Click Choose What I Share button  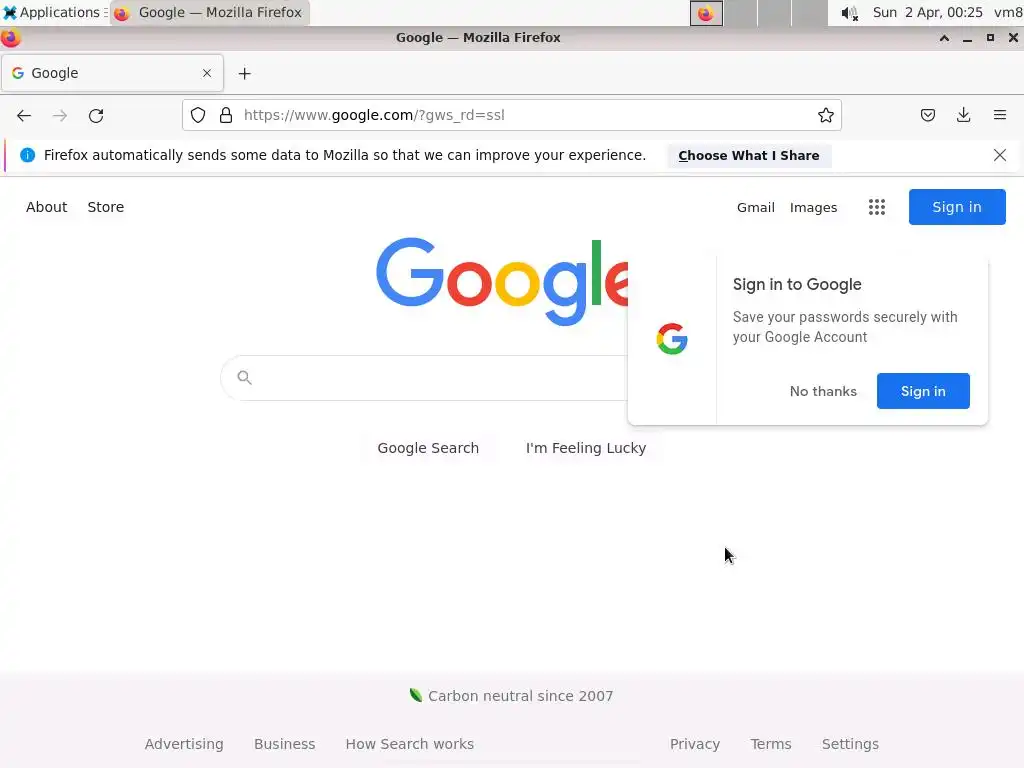pos(748,155)
